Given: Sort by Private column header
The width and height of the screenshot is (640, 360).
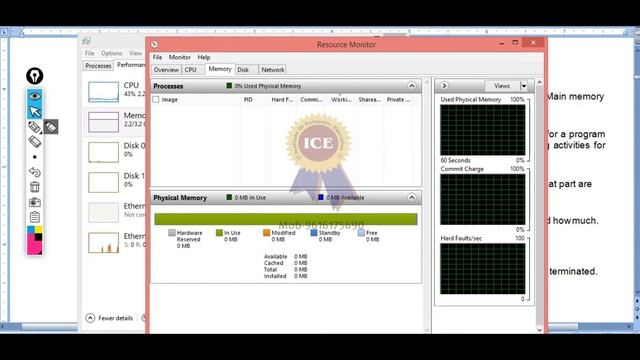Looking at the screenshot, I should tap(398, 100).
